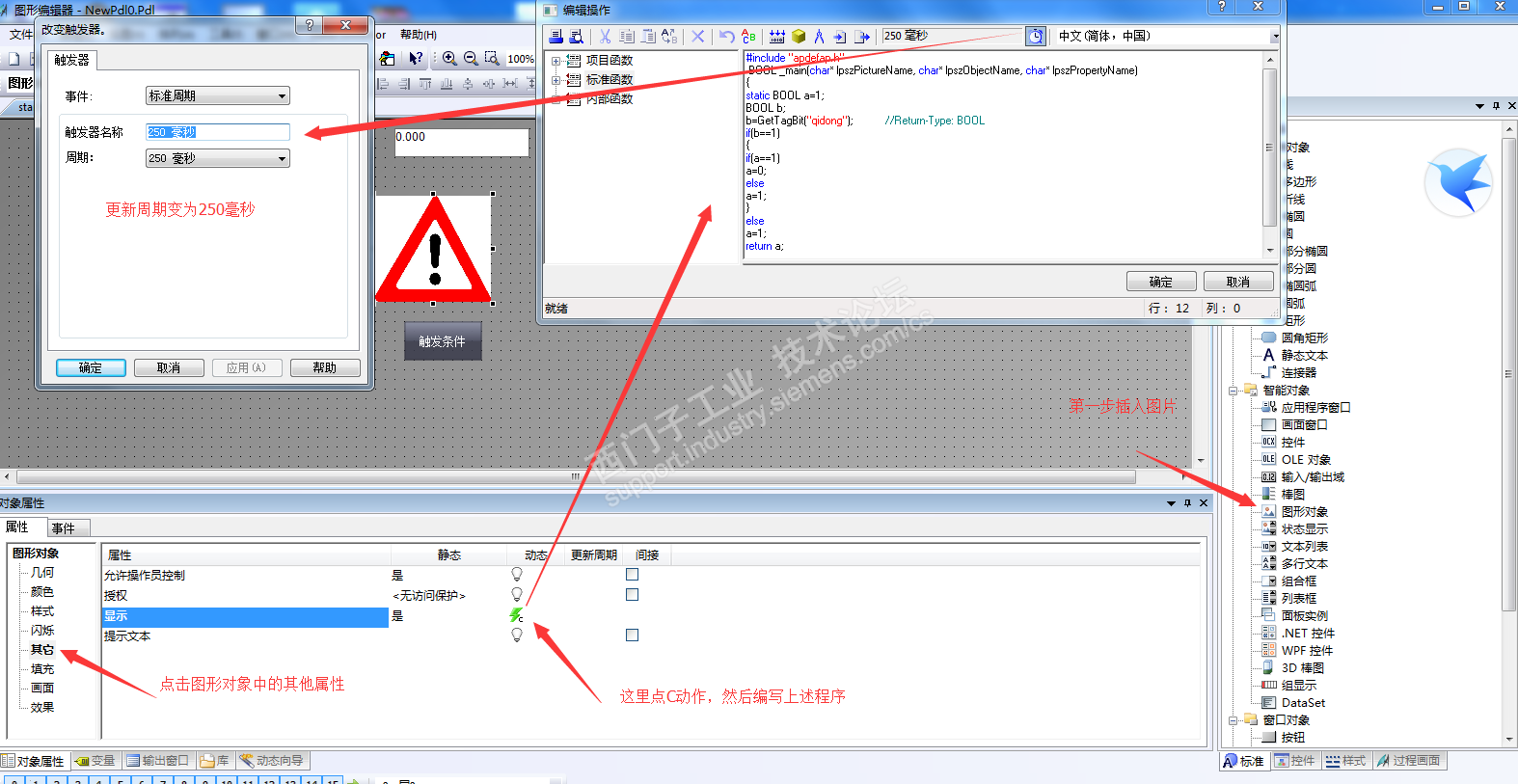
Task: Toggle the 间接 checkbox for 授权
Action: tap(633, 595)
